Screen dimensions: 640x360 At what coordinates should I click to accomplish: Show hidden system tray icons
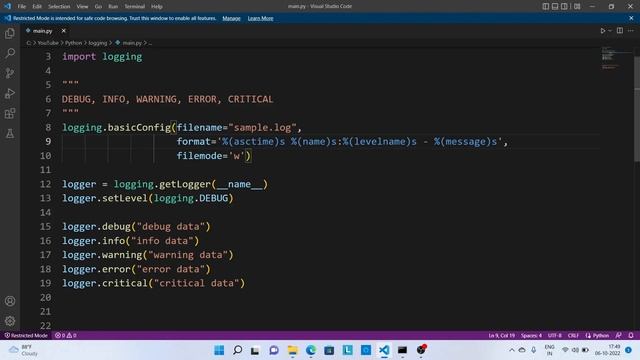[x=511, y=350]
